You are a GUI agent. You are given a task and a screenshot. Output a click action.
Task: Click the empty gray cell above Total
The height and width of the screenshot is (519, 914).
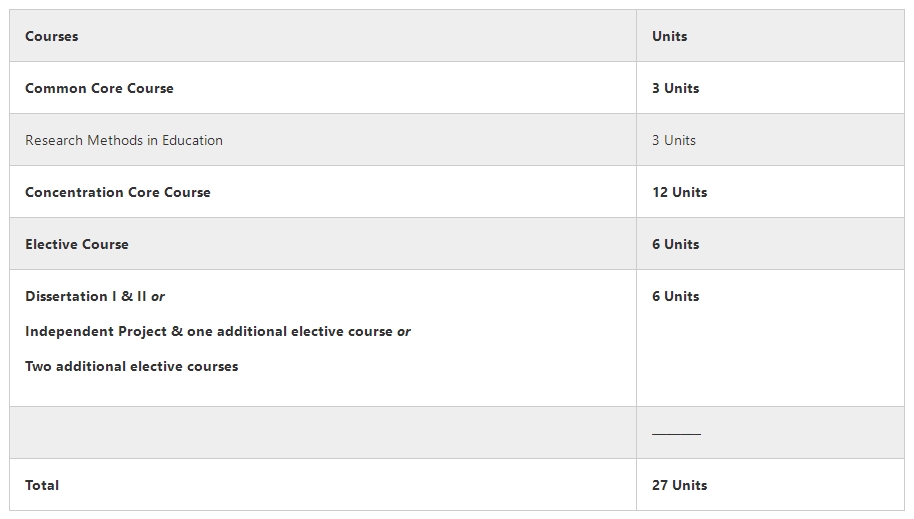pos(323,433)
